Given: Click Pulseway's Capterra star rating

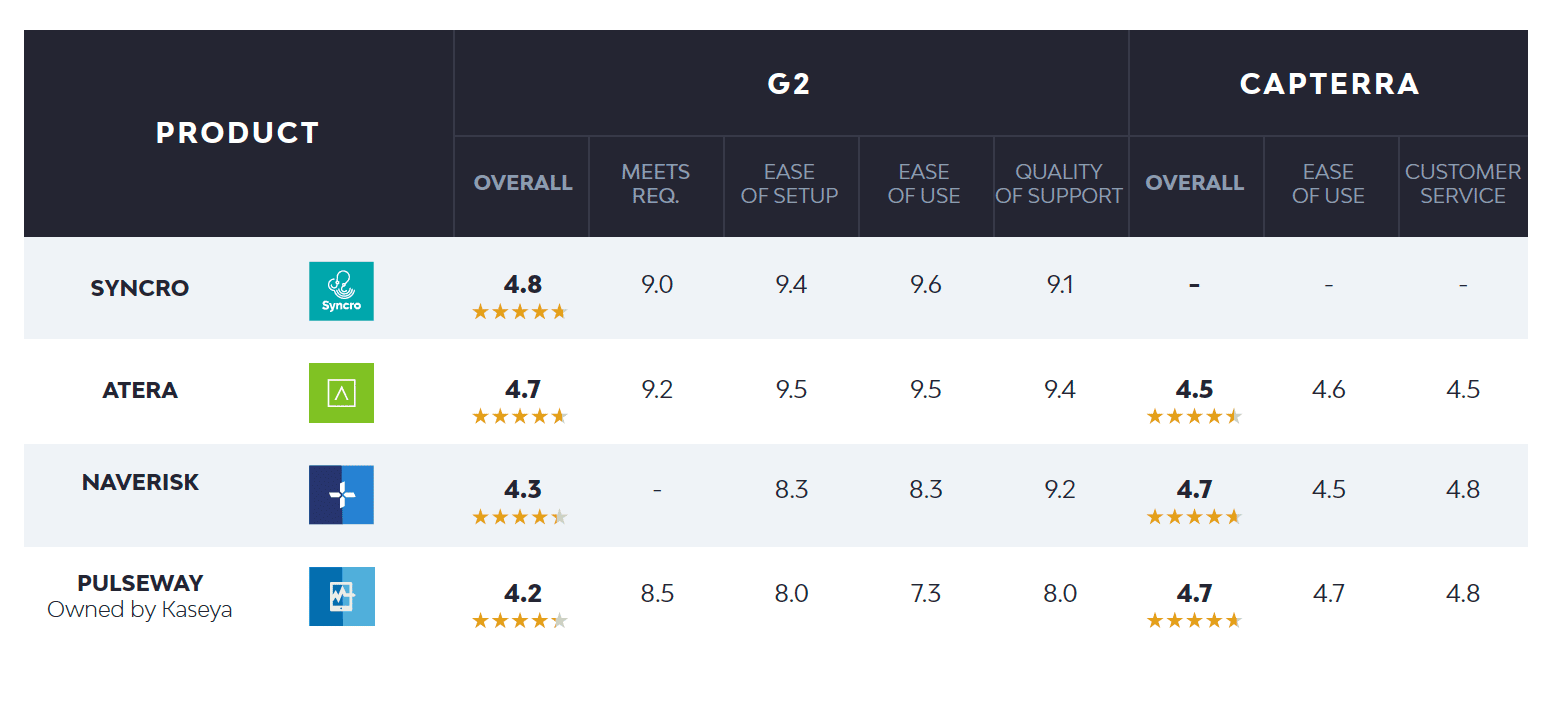Looking at the screenshot, I should click(1194, 621).
